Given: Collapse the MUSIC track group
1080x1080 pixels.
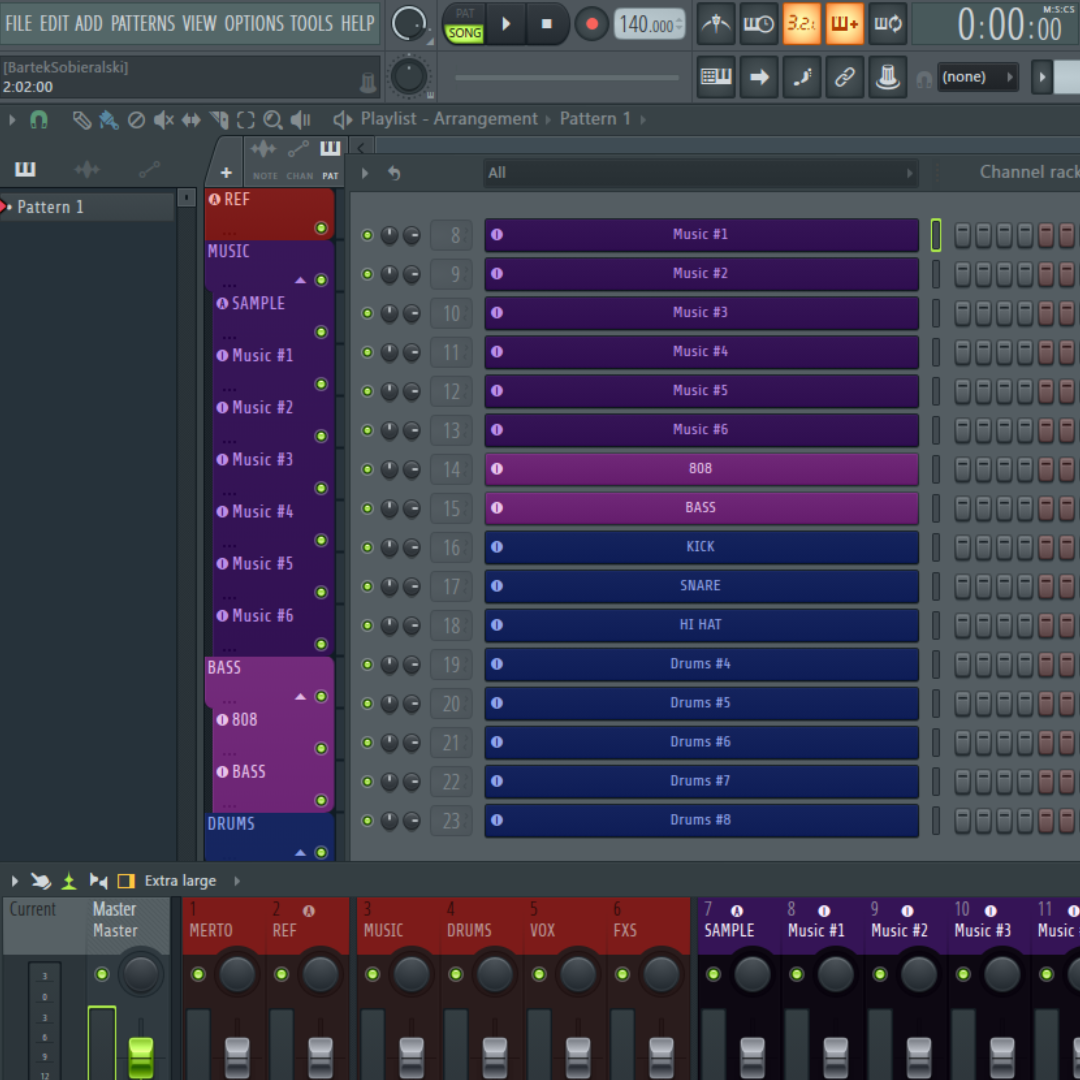Looking at the screenshot, I should pyautogui.click(x=300, y=280).
